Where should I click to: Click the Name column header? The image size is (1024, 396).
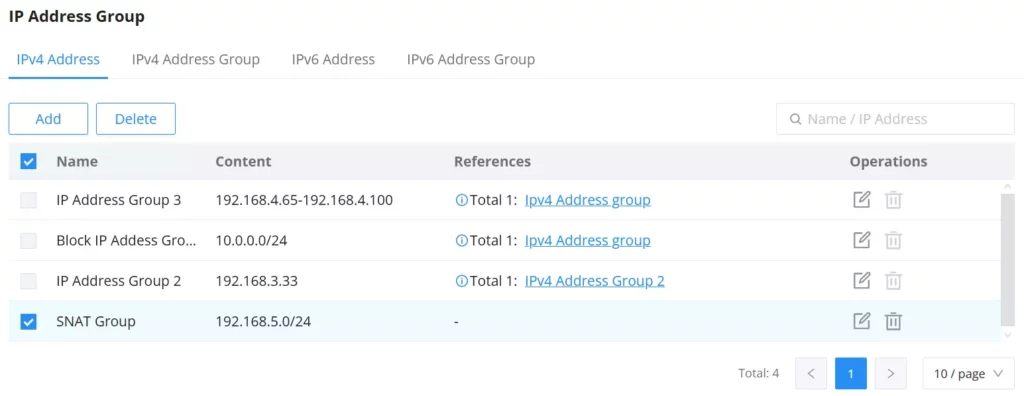(77, 161)
